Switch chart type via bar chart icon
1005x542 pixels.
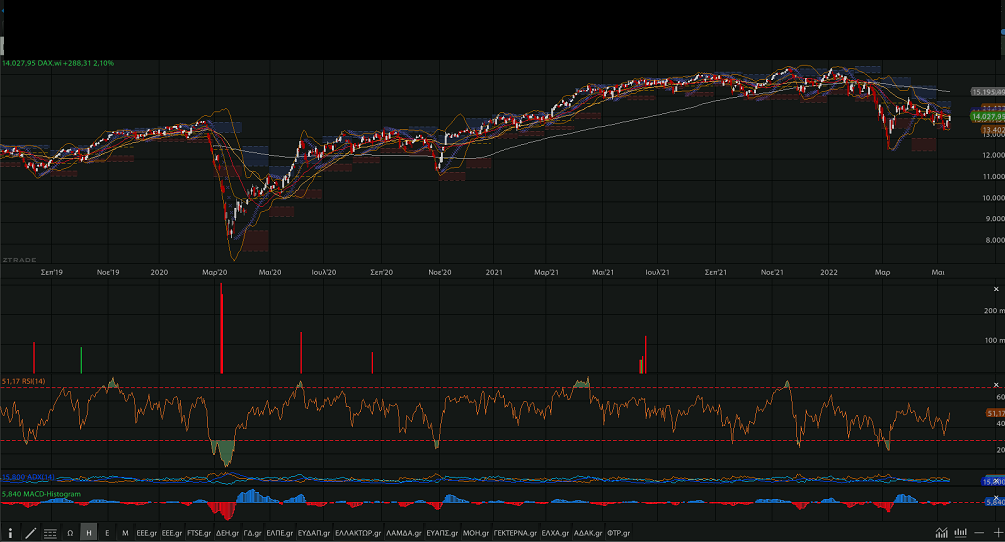(x=960, y=532)
